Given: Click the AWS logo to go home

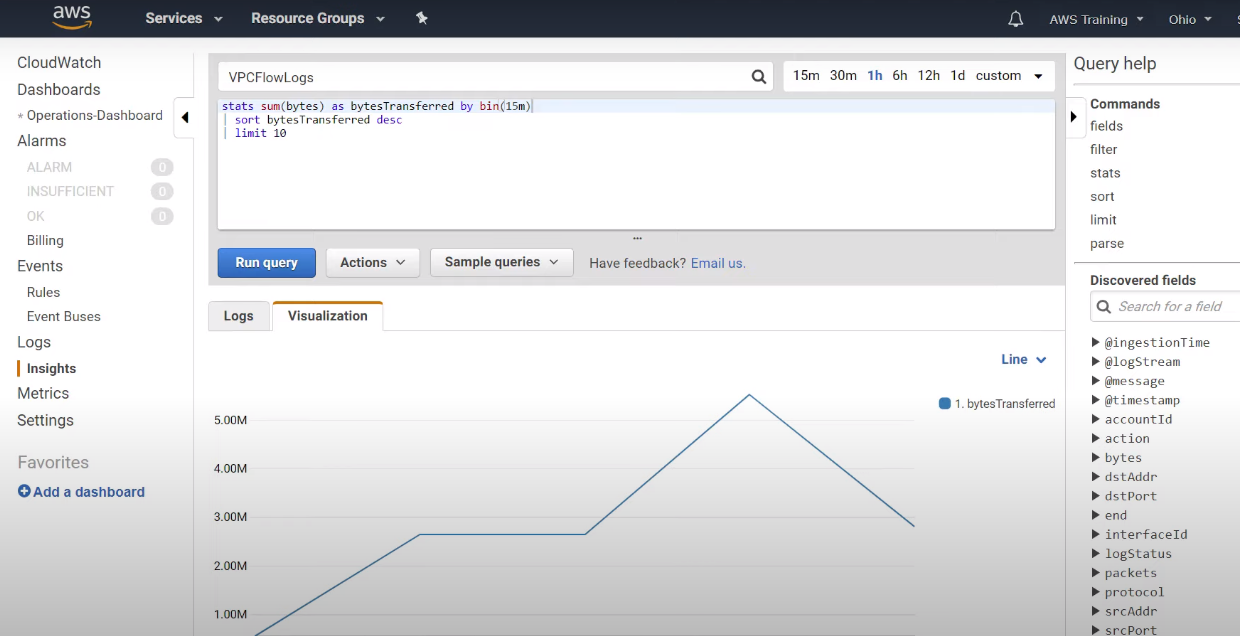Looking at the screenshot, I should (71, 18).
